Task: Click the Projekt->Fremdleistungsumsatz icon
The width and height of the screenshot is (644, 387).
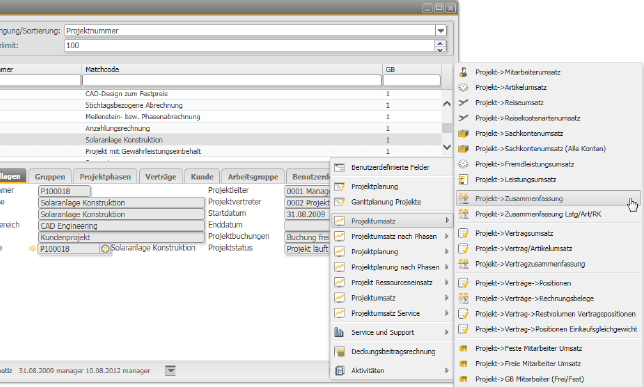Action: pos(463,164)
